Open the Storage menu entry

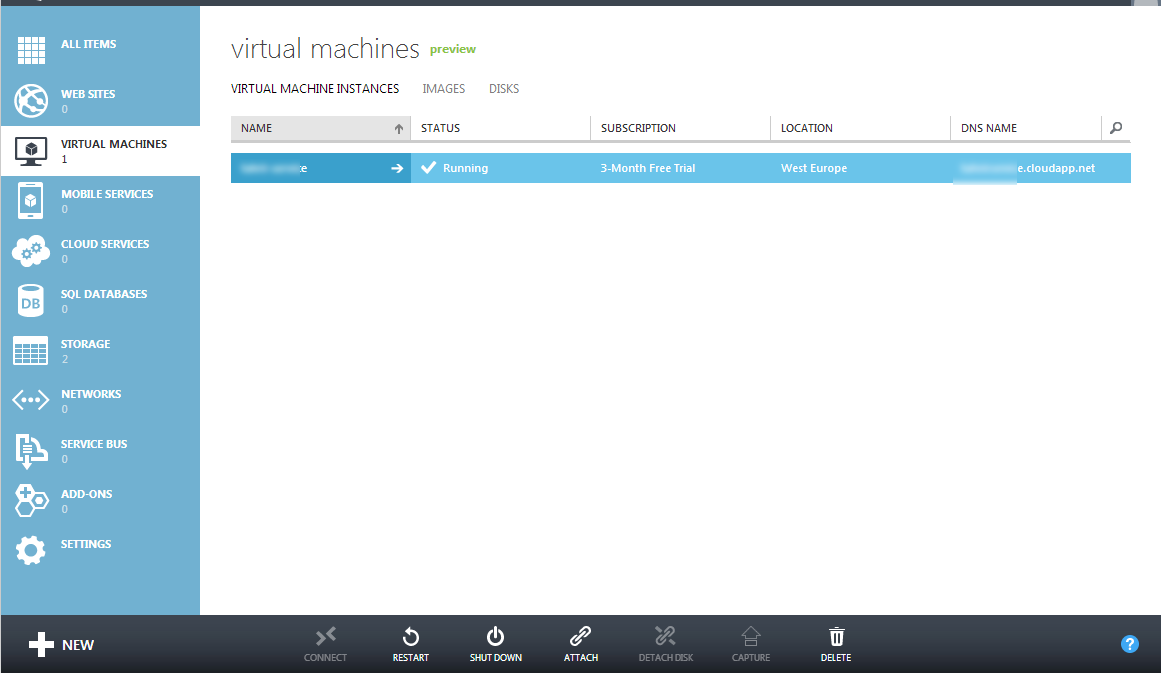click(x=100, y=351)
